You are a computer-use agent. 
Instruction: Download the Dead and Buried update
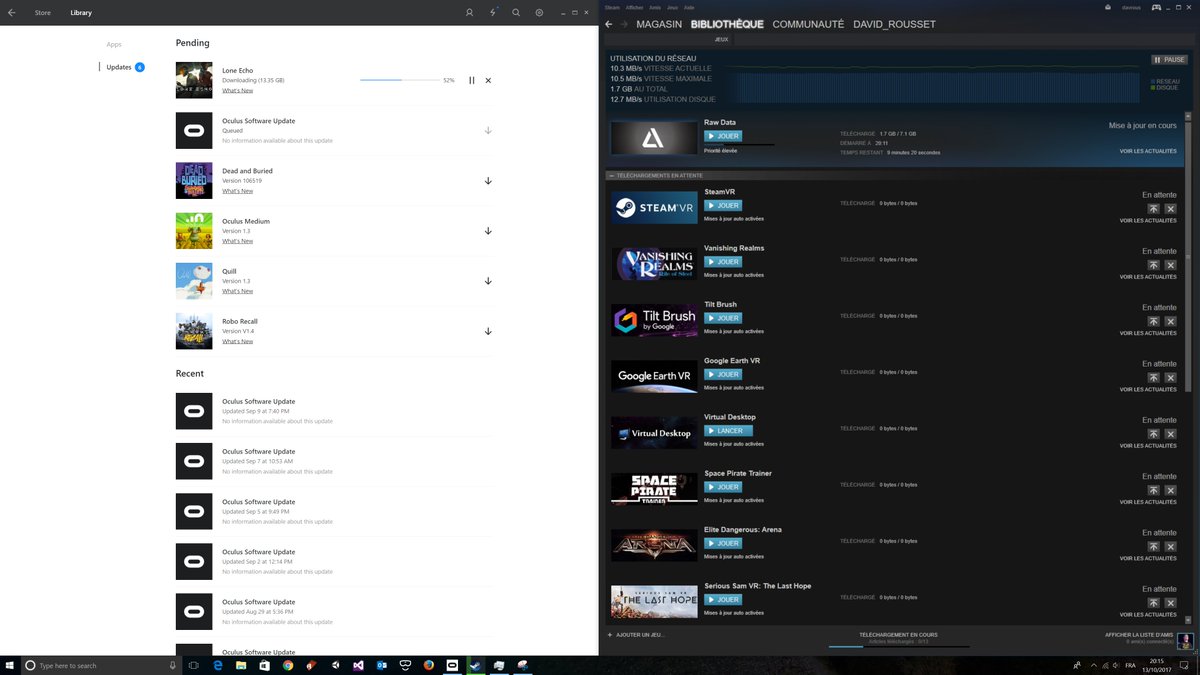pos(488,181)
